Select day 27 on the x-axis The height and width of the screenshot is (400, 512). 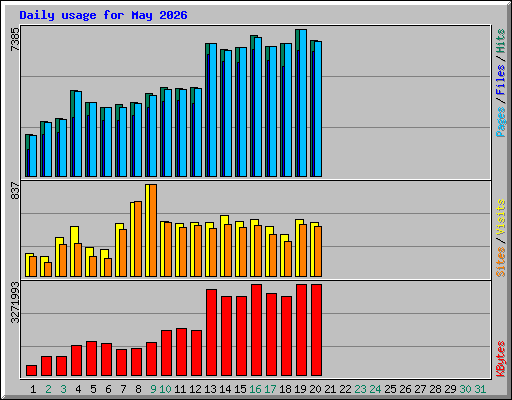click(420, 389)
